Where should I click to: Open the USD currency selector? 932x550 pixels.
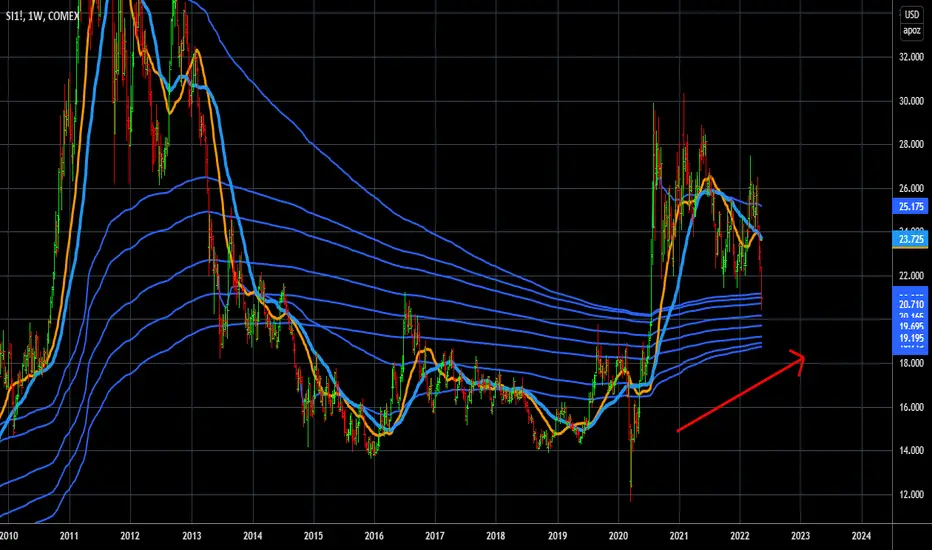tap(912, 15)
